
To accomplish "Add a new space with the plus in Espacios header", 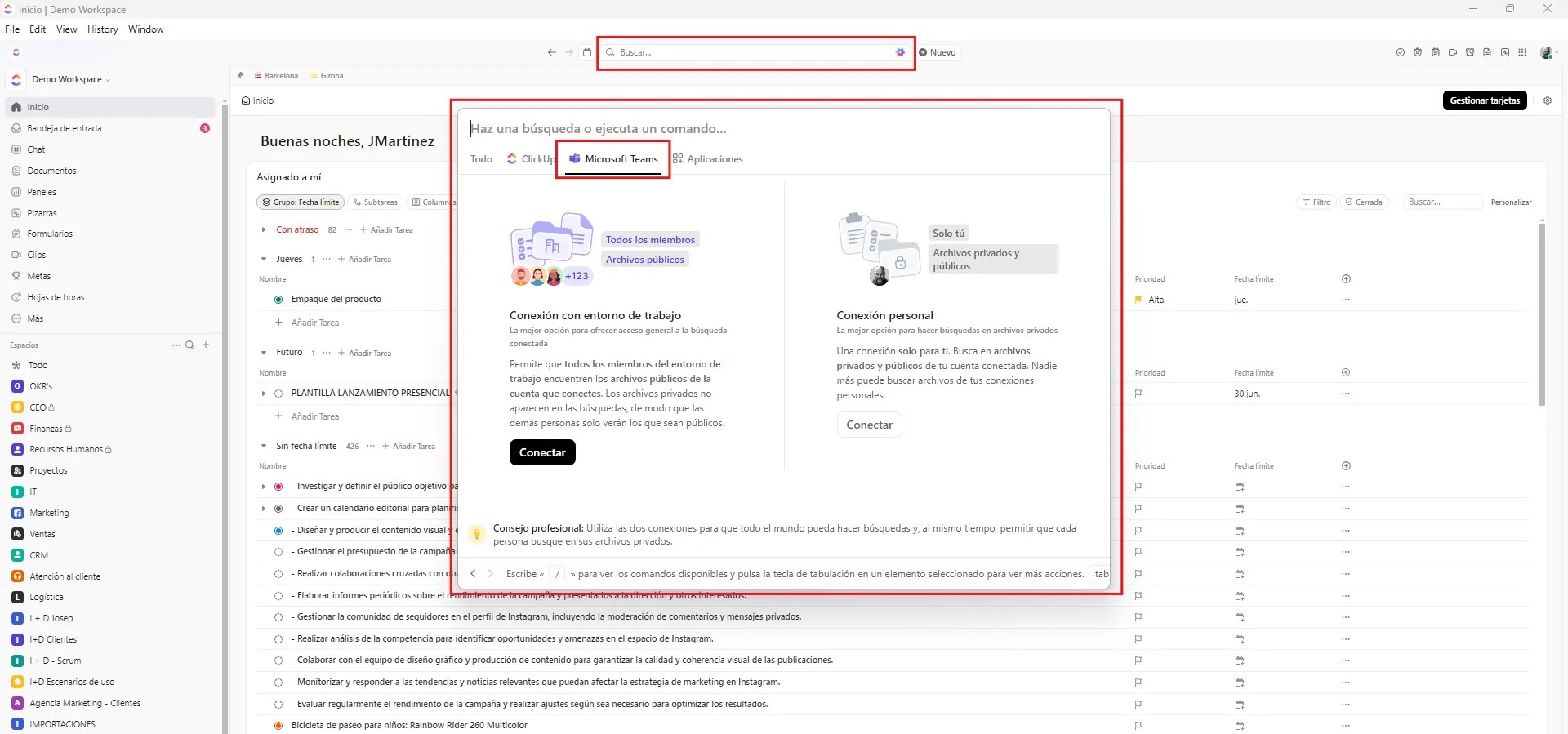I will (x=206, y=345).
